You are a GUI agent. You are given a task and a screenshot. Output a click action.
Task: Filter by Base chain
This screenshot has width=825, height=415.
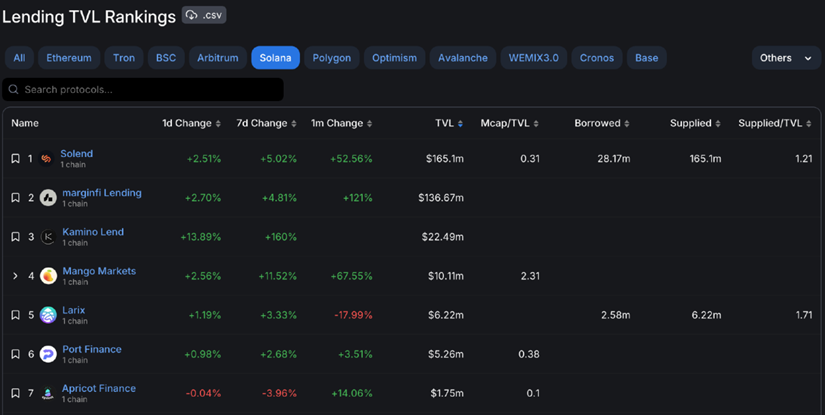click(x=647, y=58)
